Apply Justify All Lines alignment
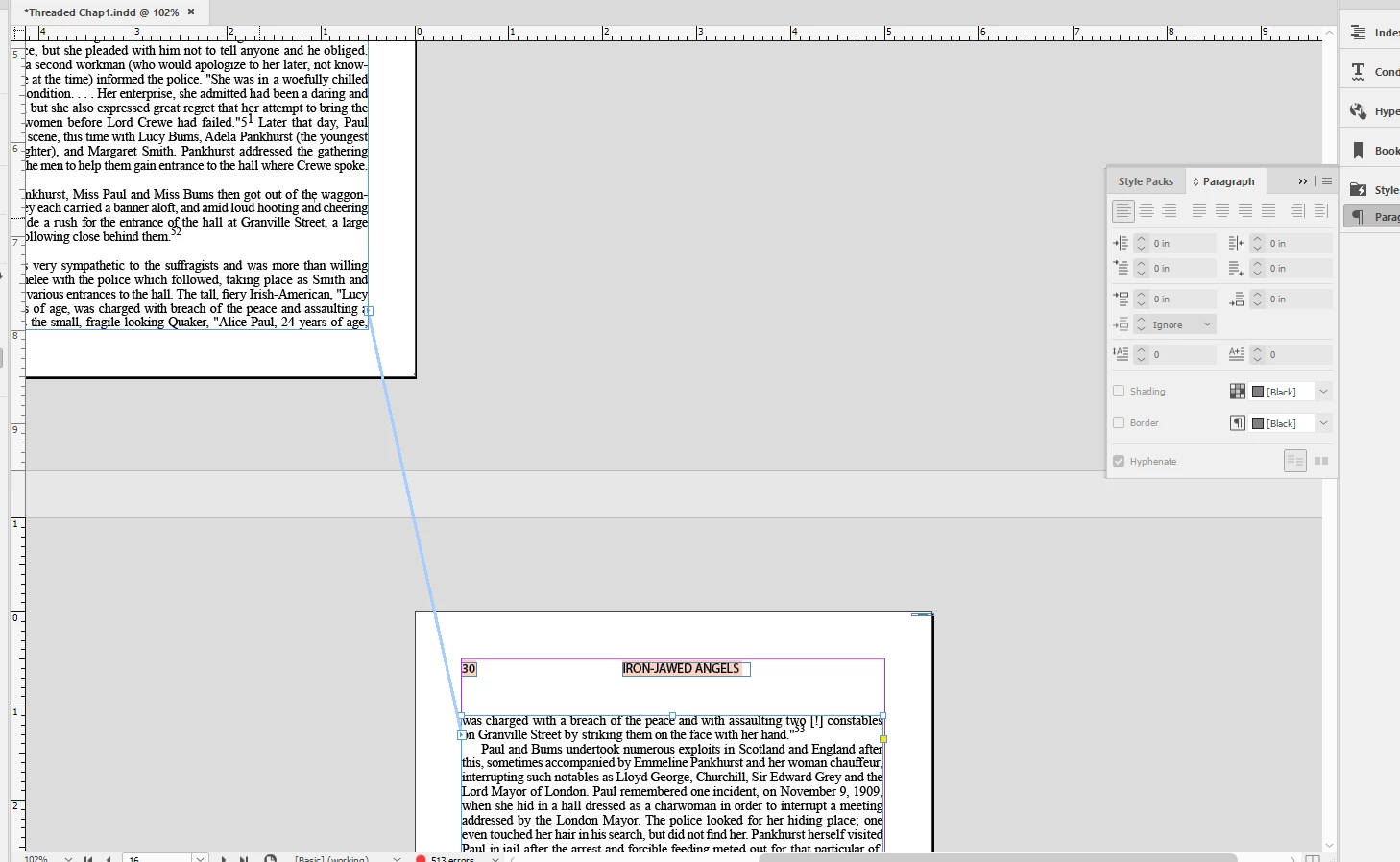1400x862 pixels. (1268, 211)
